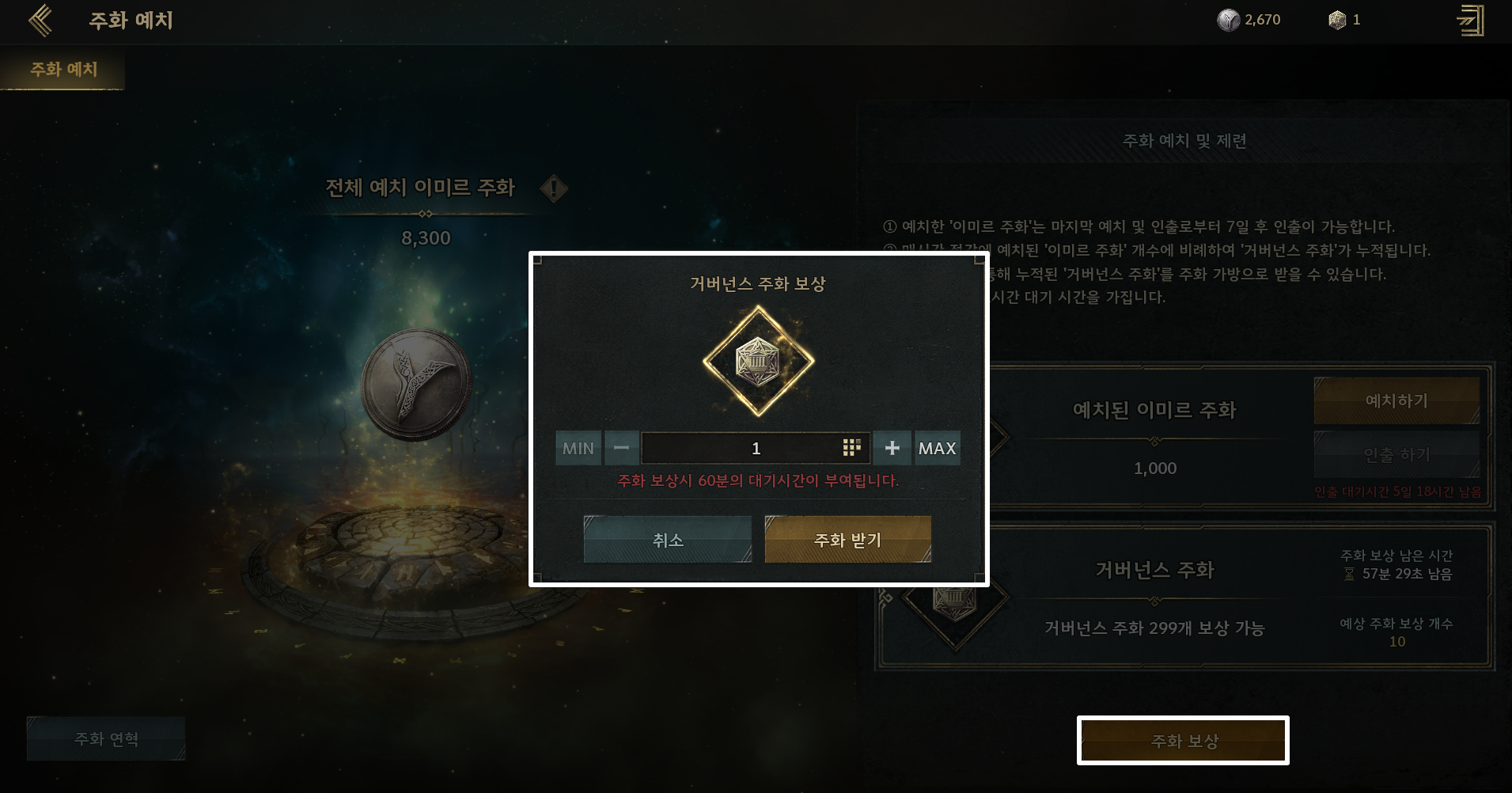Image resolution: width=1512 pixels, height=793 pixels.
Task: Decrease quantity with the minus button
Action: (622, 448)
